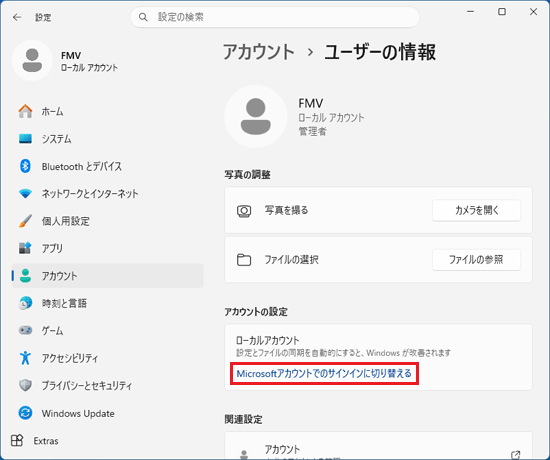Click the back arrow icon
Image resolution: width=550 pixels, height=460 pixels.
[x=17, y=17]
